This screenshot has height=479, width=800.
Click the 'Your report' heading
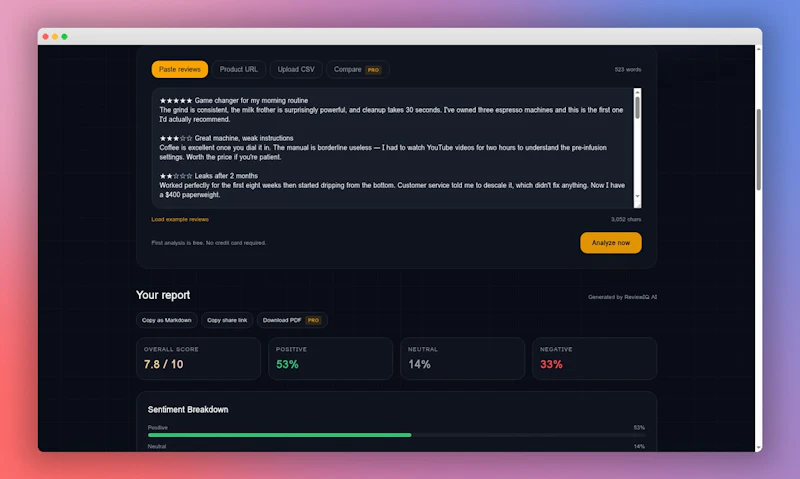point(163,295)
